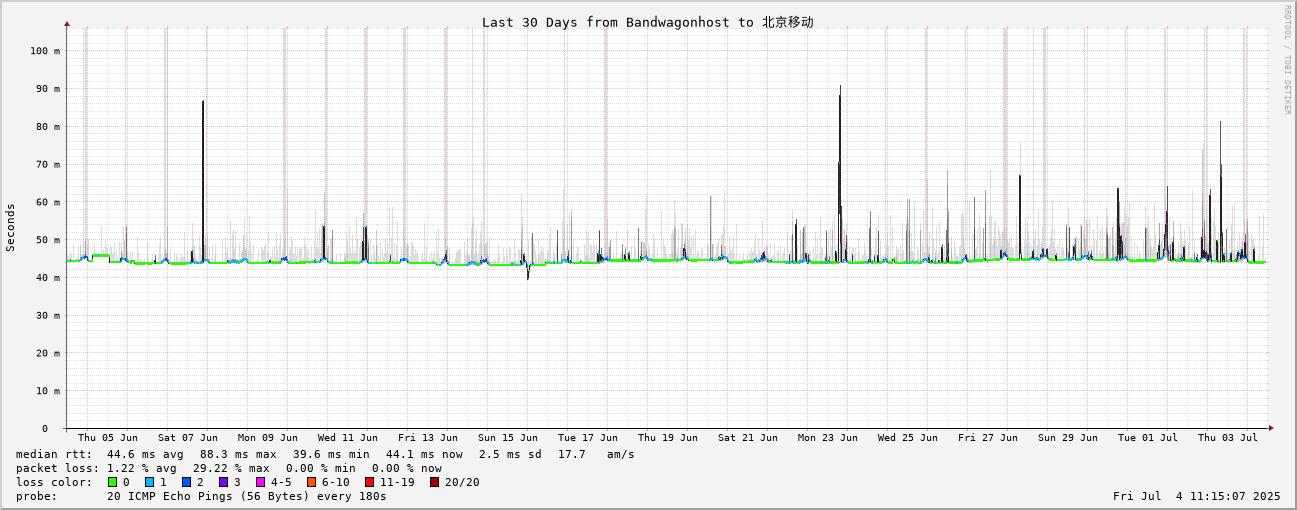Click the purple swatch for loss 3
The image size is (1297, 510).
pyautogui.click(x=223, y=482)
